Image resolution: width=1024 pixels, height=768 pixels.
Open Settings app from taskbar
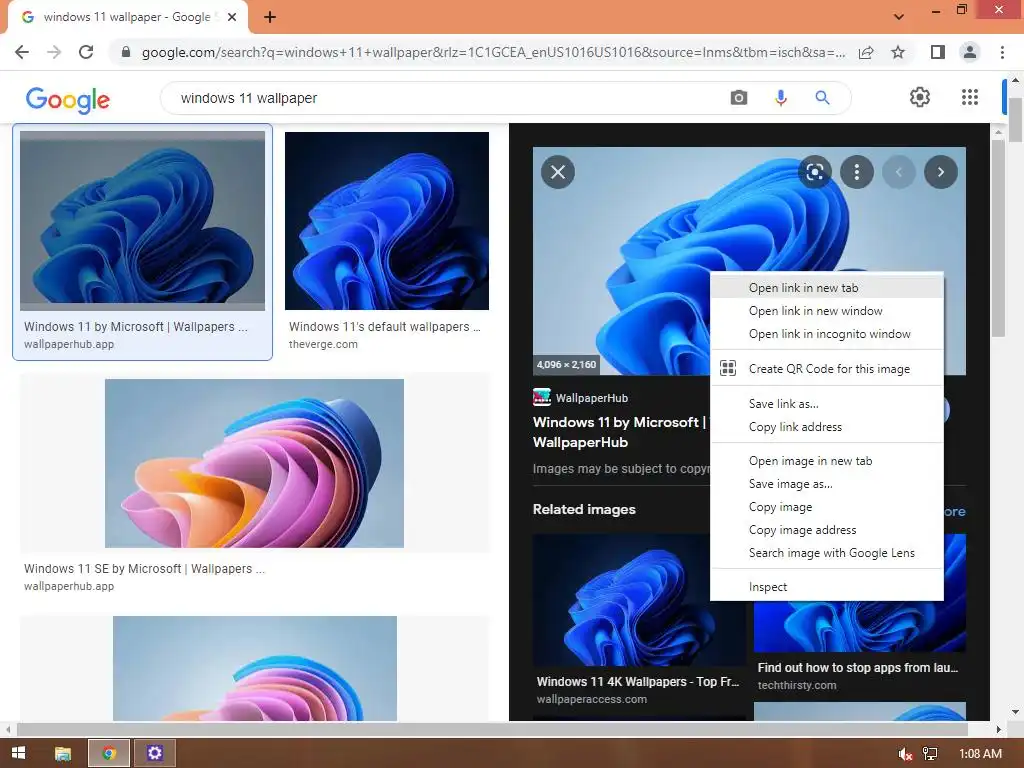pyautogui.click(x=154, y=753)
